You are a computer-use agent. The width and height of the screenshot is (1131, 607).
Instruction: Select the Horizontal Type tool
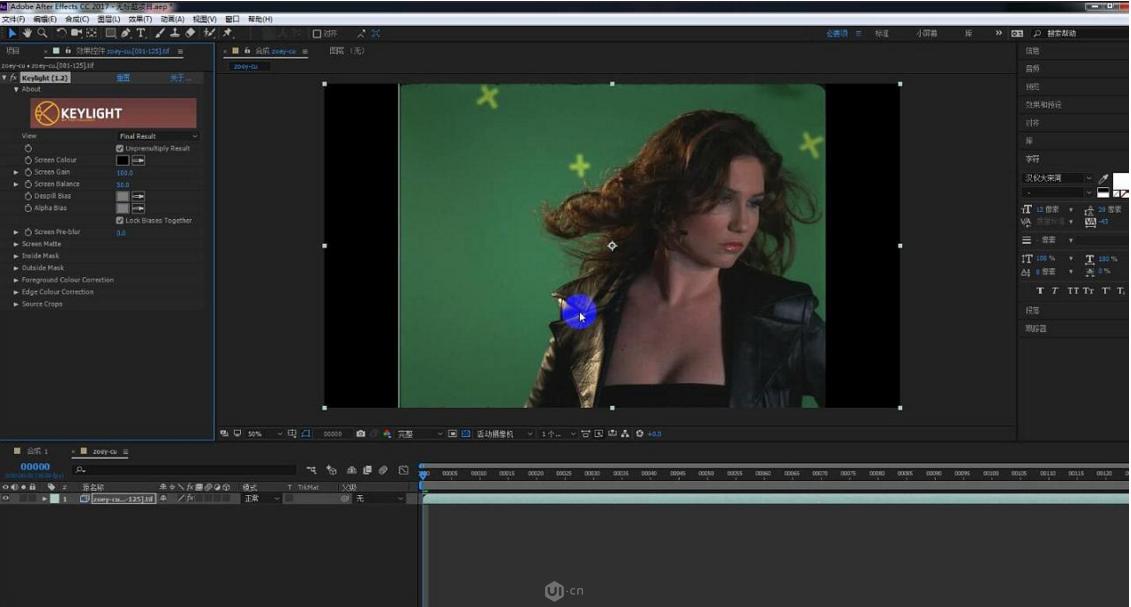(141, 33)
